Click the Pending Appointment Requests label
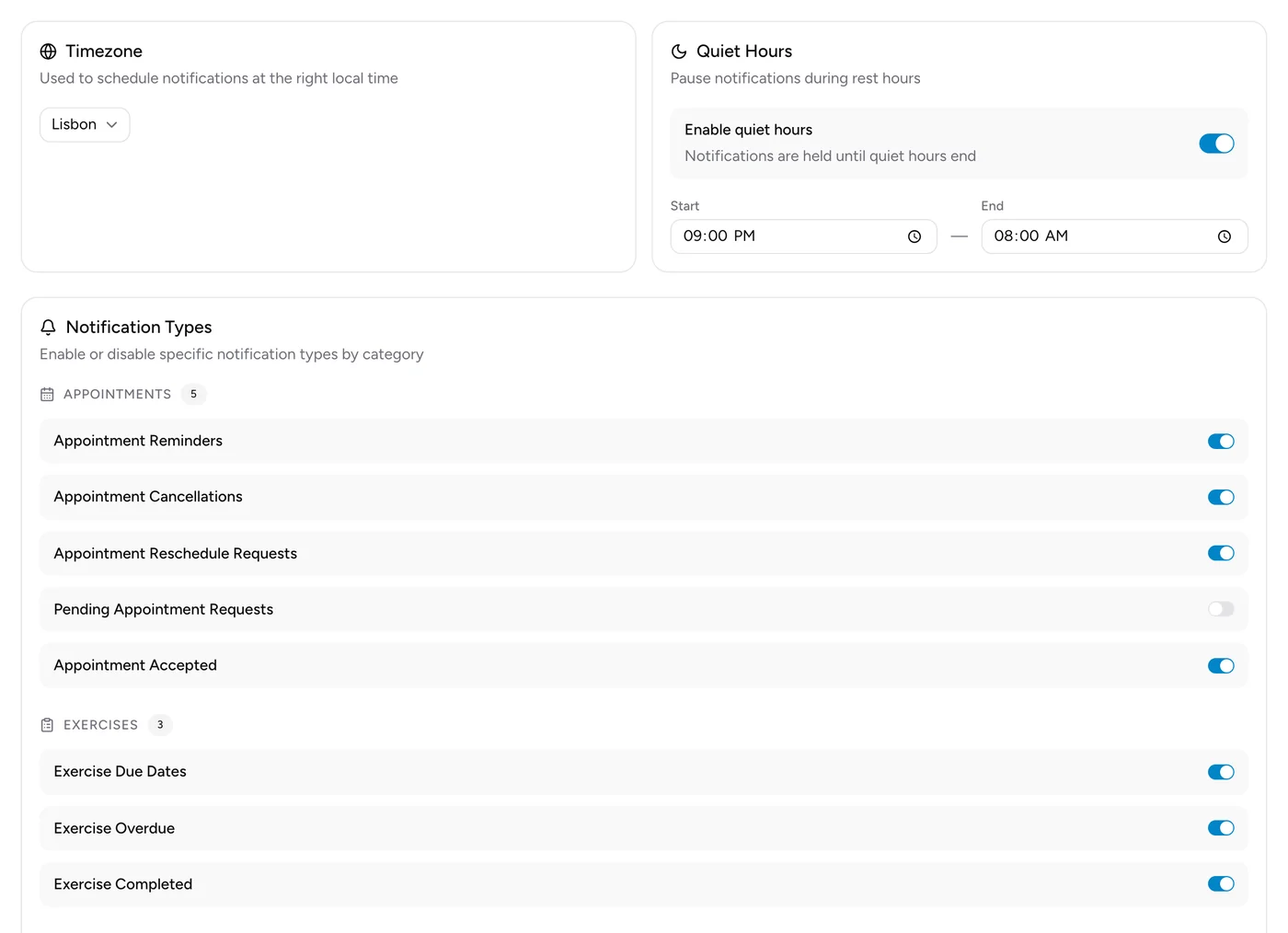Viewport: 1288px width, 933px height. coord(164,610)
